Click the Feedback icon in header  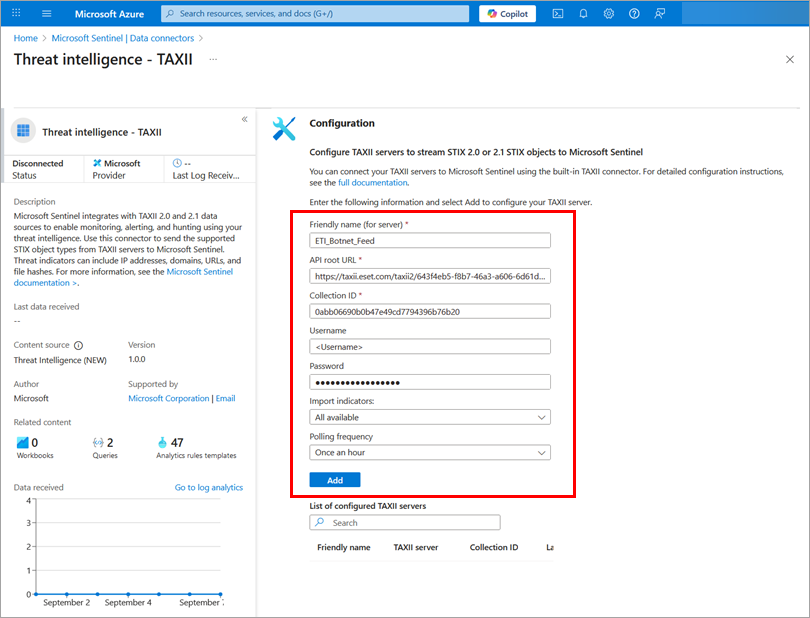[x=661, y=14]
